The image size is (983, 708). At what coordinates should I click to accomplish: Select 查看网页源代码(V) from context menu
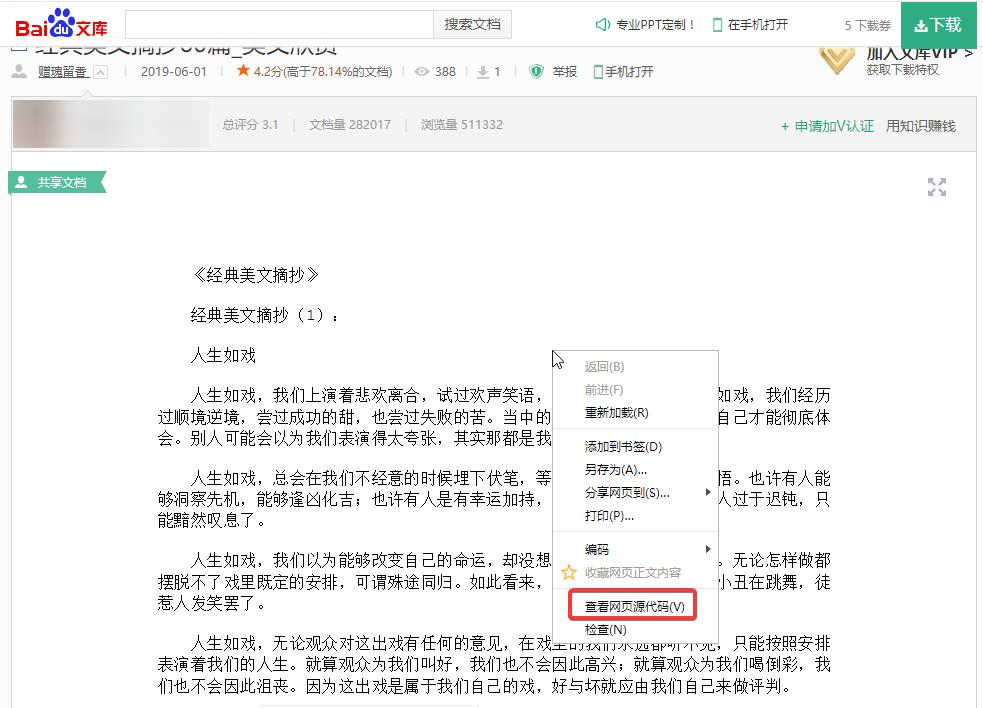point(634,606)
